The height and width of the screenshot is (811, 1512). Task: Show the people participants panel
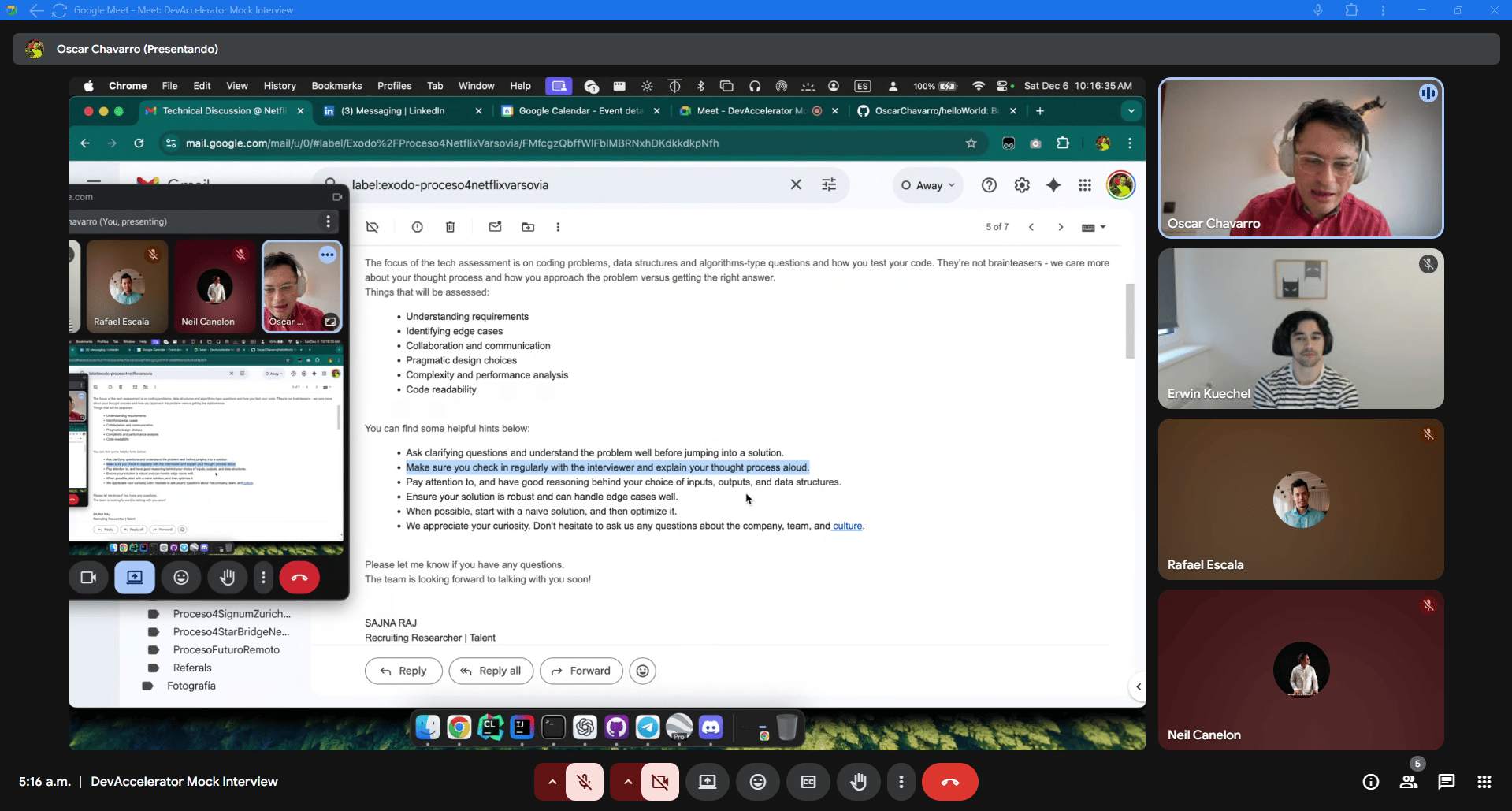click(x=1408, y=782)
